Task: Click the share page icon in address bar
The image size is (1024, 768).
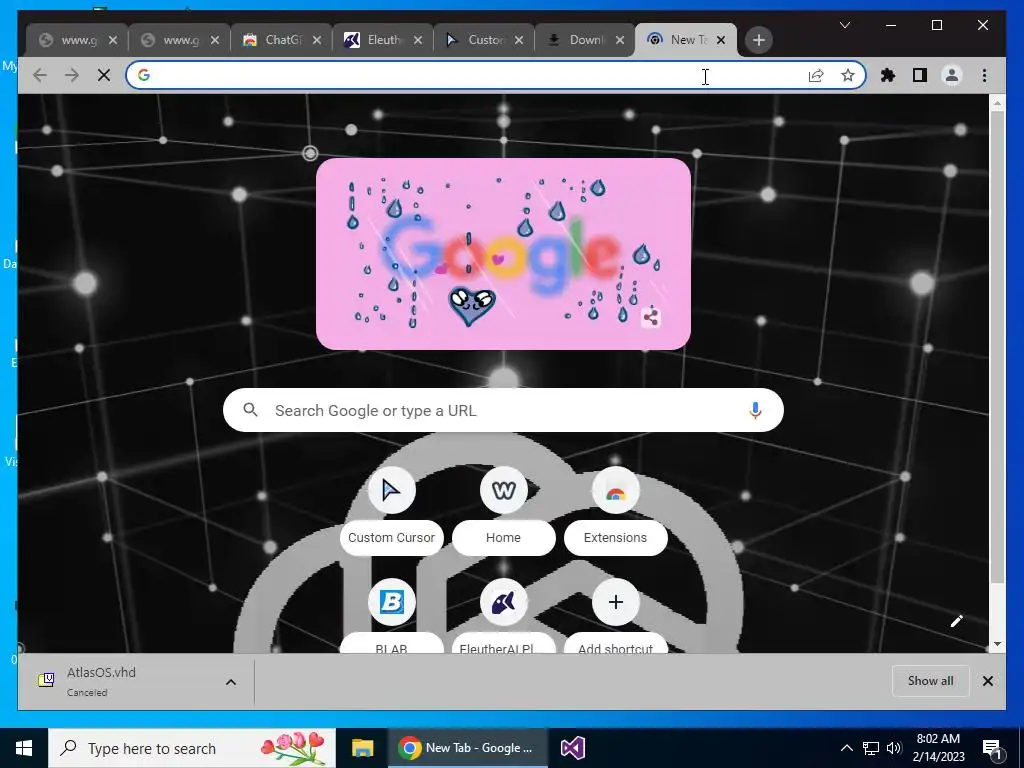Action: pyautogui.click(x=816, y=76)
